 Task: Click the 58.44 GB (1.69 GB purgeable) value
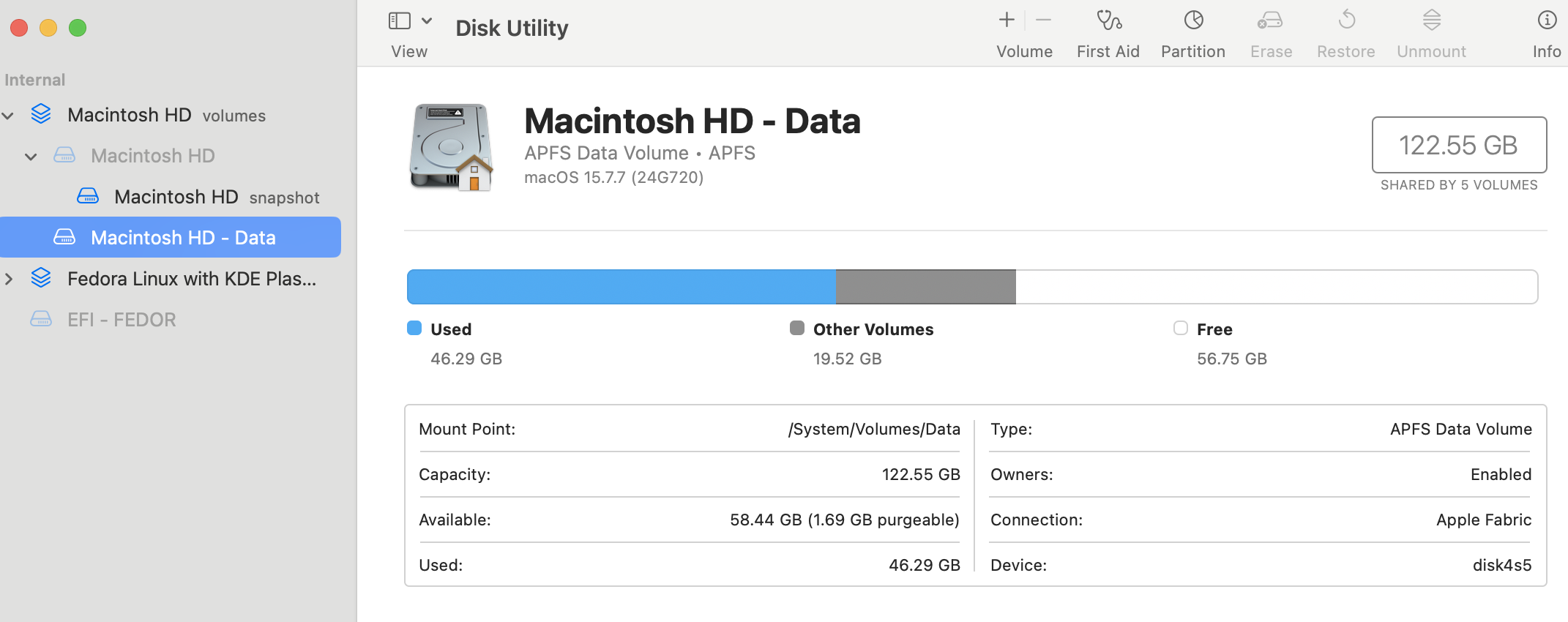845,520
